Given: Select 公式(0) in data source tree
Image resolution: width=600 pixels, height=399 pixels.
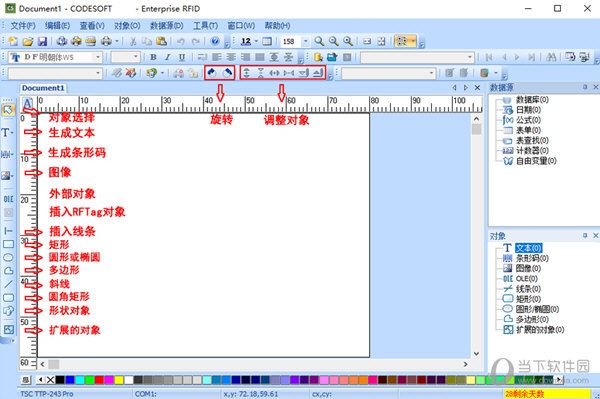Looking at the screenshot, I should tap(528, 120).
